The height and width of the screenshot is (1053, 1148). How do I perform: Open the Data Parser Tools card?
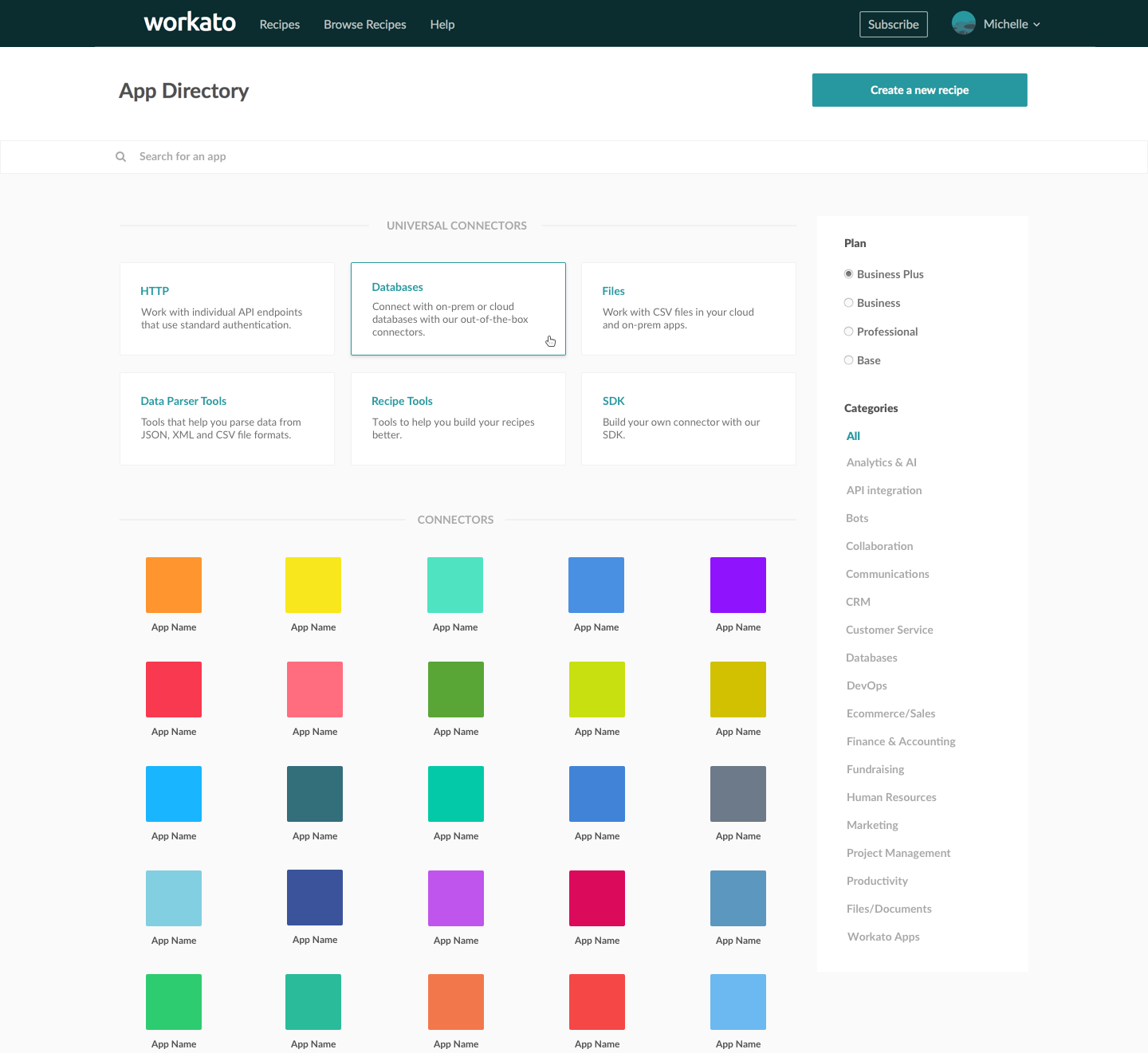coord(227,418)
